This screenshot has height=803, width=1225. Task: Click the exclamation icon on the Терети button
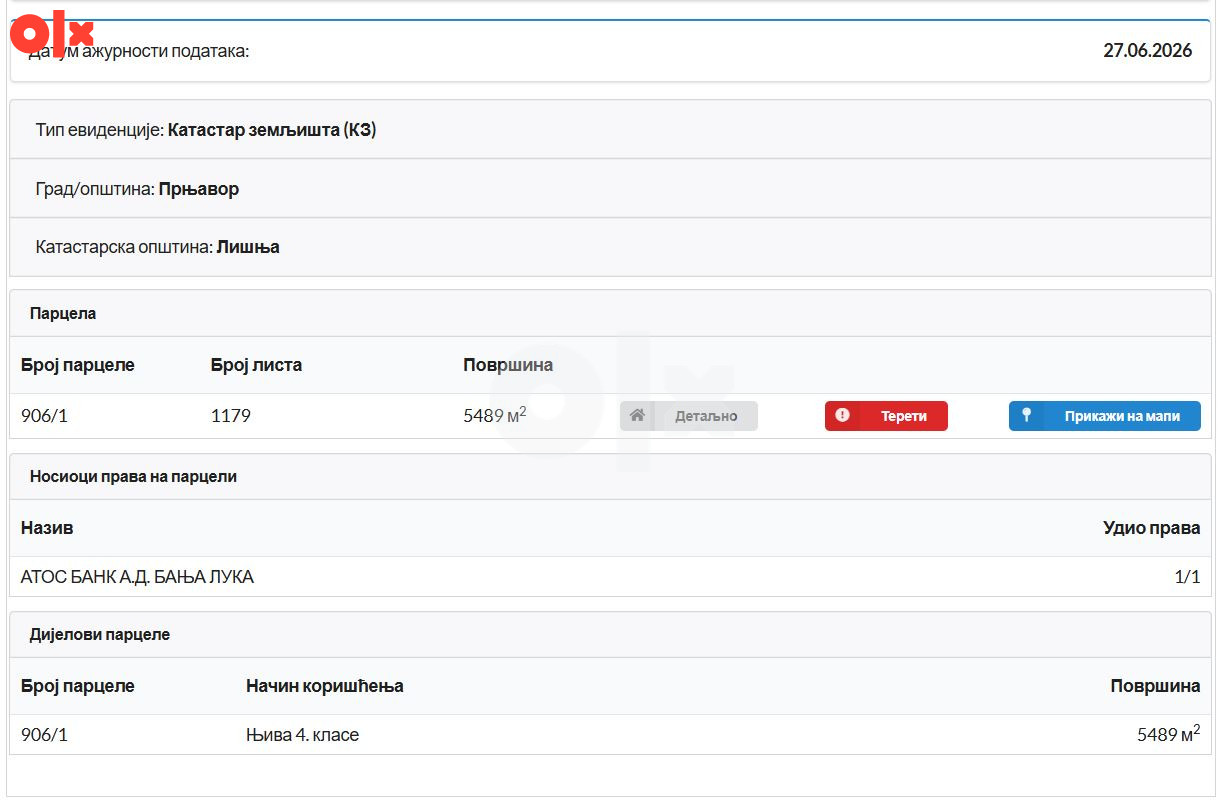tap(842, 415)
